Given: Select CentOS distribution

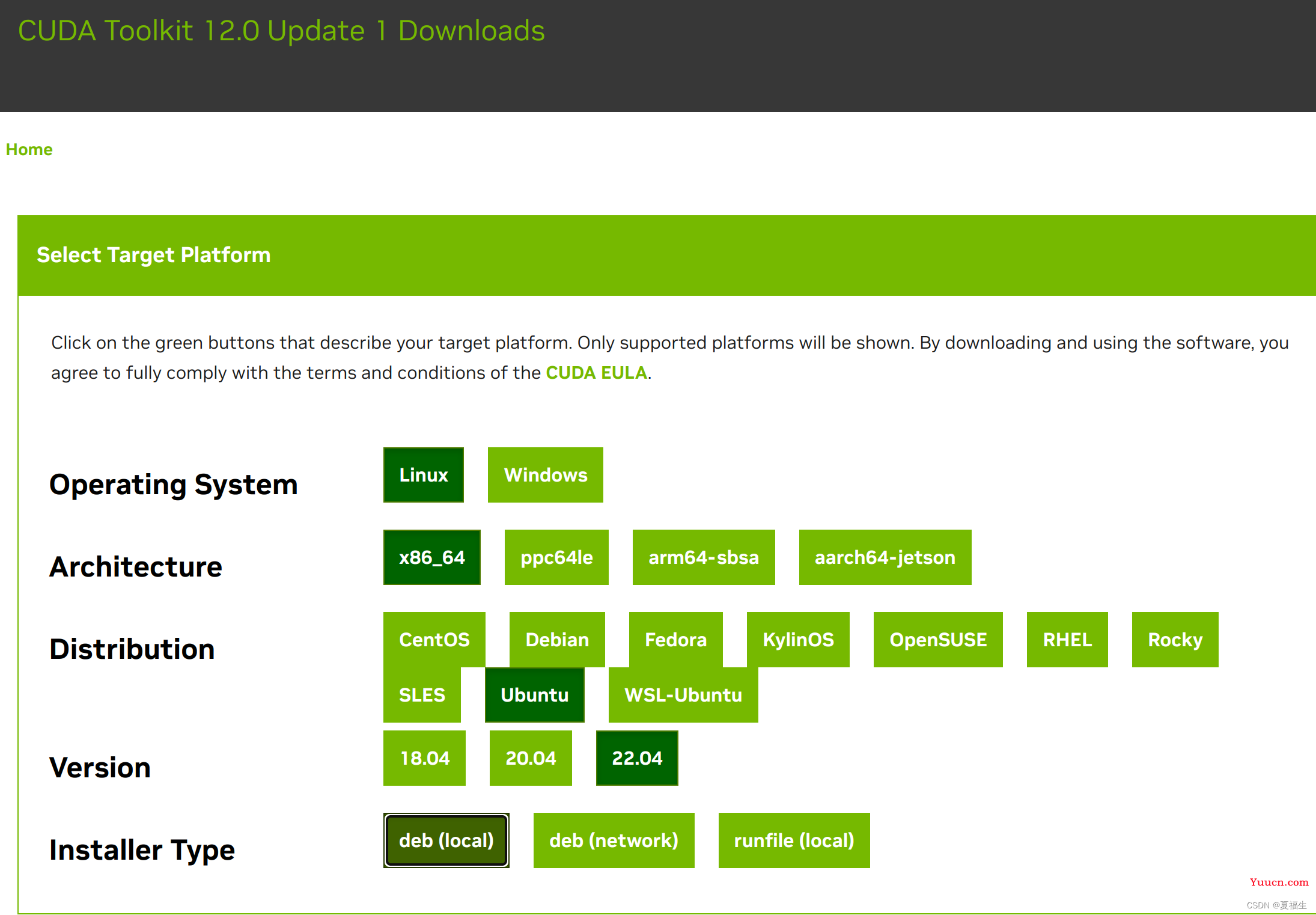Looking at the screenshot, I should click(434, 640).
